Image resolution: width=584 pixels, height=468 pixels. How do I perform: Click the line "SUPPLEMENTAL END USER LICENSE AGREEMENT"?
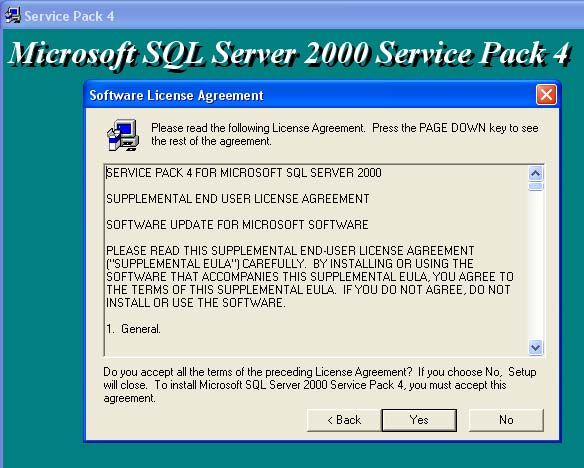(x=238, y=199)
